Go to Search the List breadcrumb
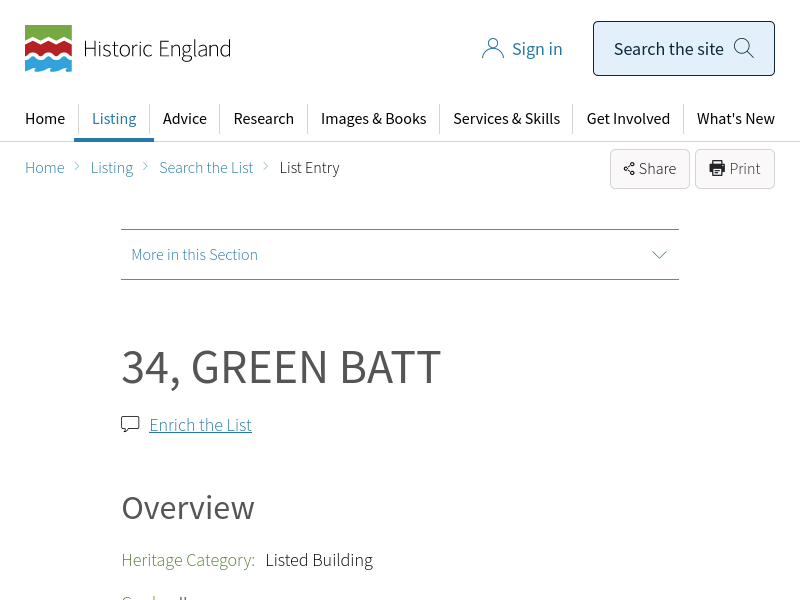The image size is (800, 600). pos(206,168)
